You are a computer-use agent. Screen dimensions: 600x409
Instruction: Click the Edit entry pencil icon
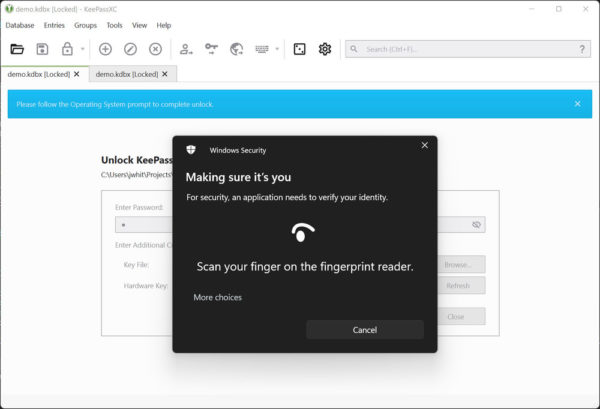tap(130, 49)
